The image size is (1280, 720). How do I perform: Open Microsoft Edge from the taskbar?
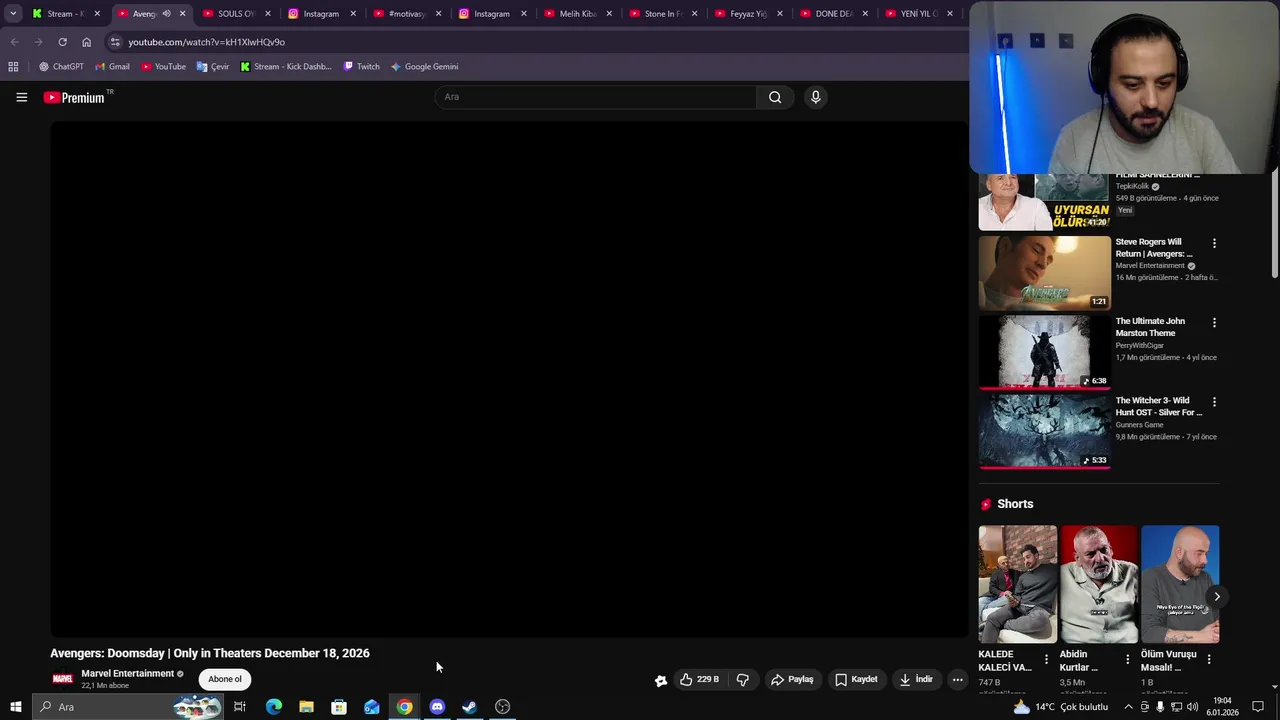click(273, 707)
